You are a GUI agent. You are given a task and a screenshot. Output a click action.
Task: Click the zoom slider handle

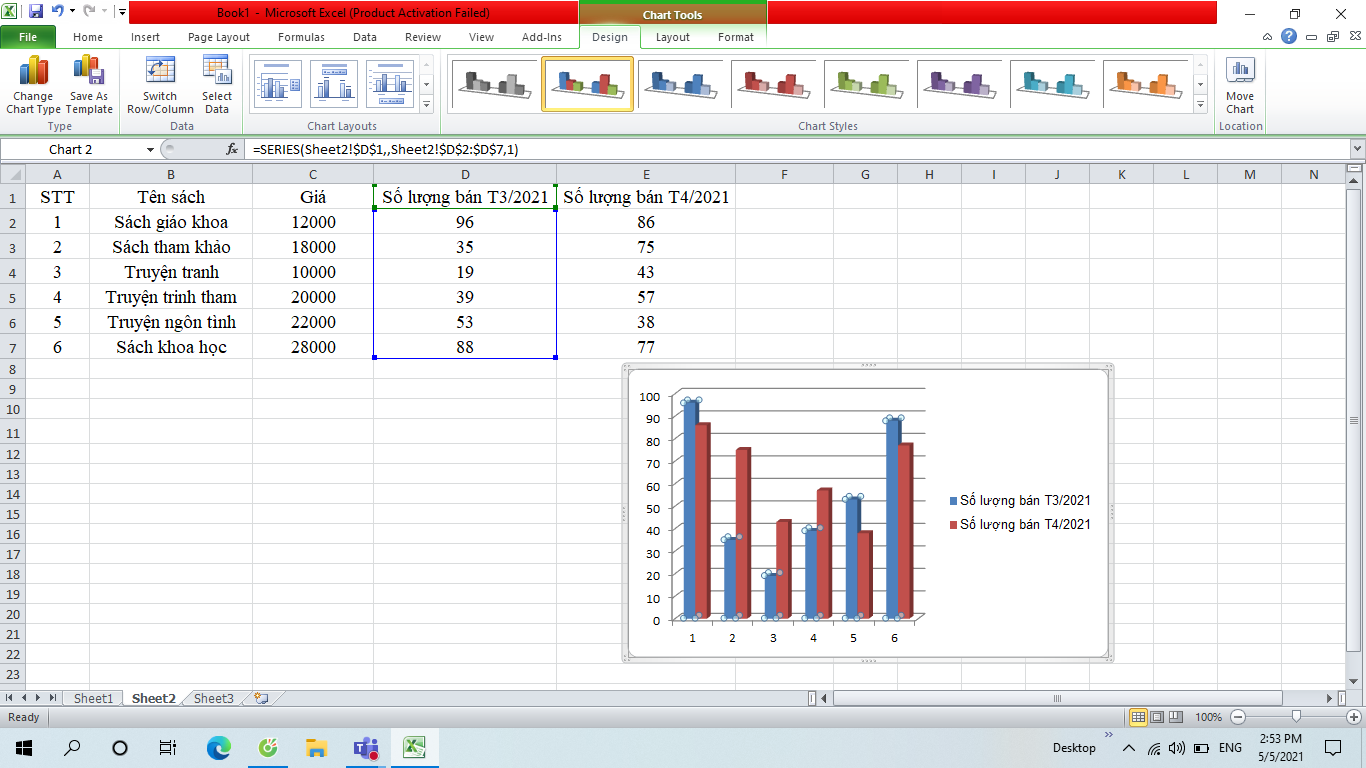tap(1296, 717)
